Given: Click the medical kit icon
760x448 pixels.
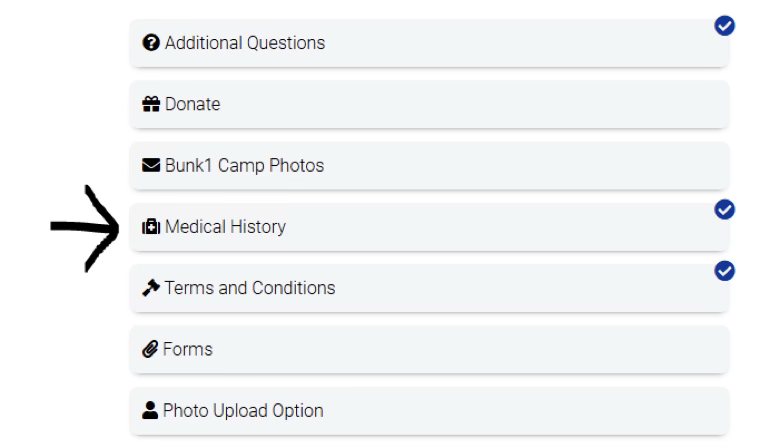Looking at the screenshot, I should 153,227.
